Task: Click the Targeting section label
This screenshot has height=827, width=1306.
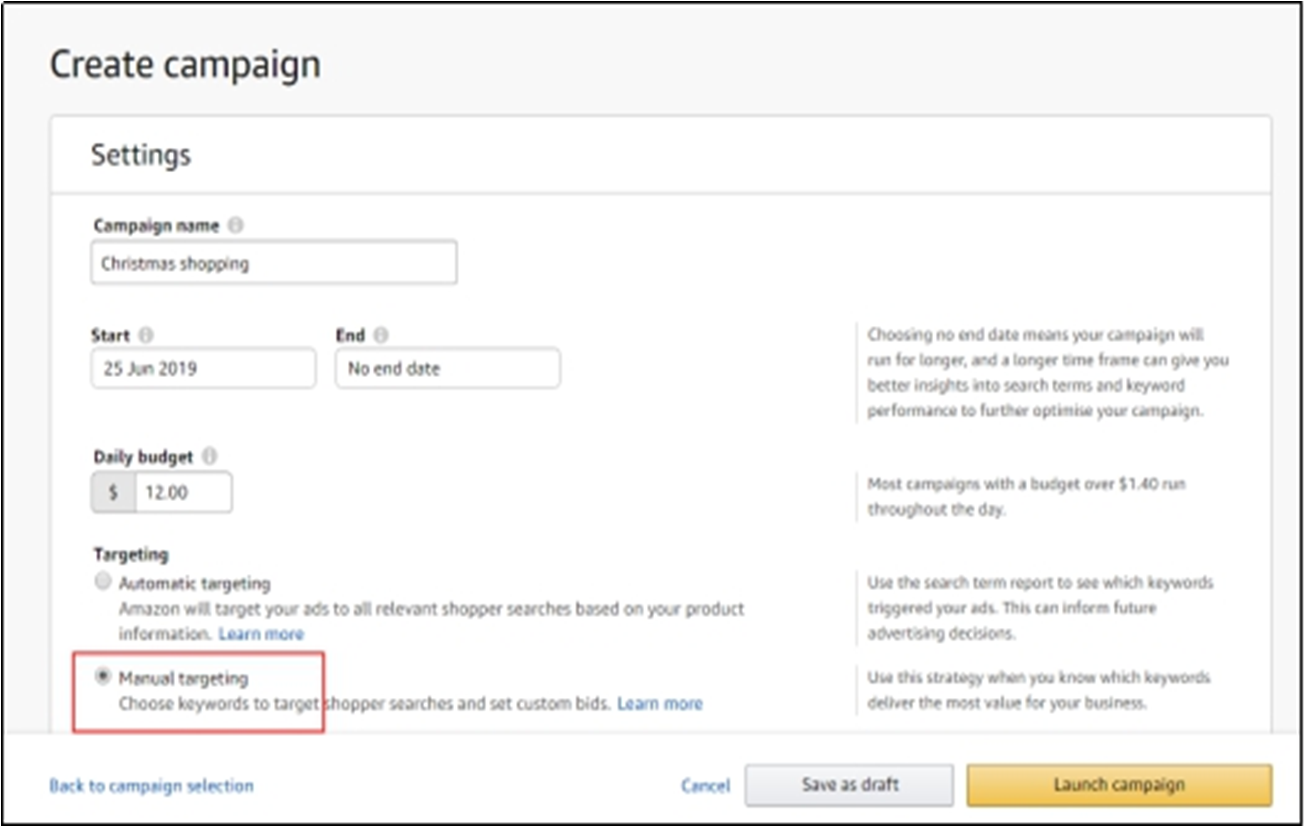Action: pyautogui.click(x=131, y=554)
